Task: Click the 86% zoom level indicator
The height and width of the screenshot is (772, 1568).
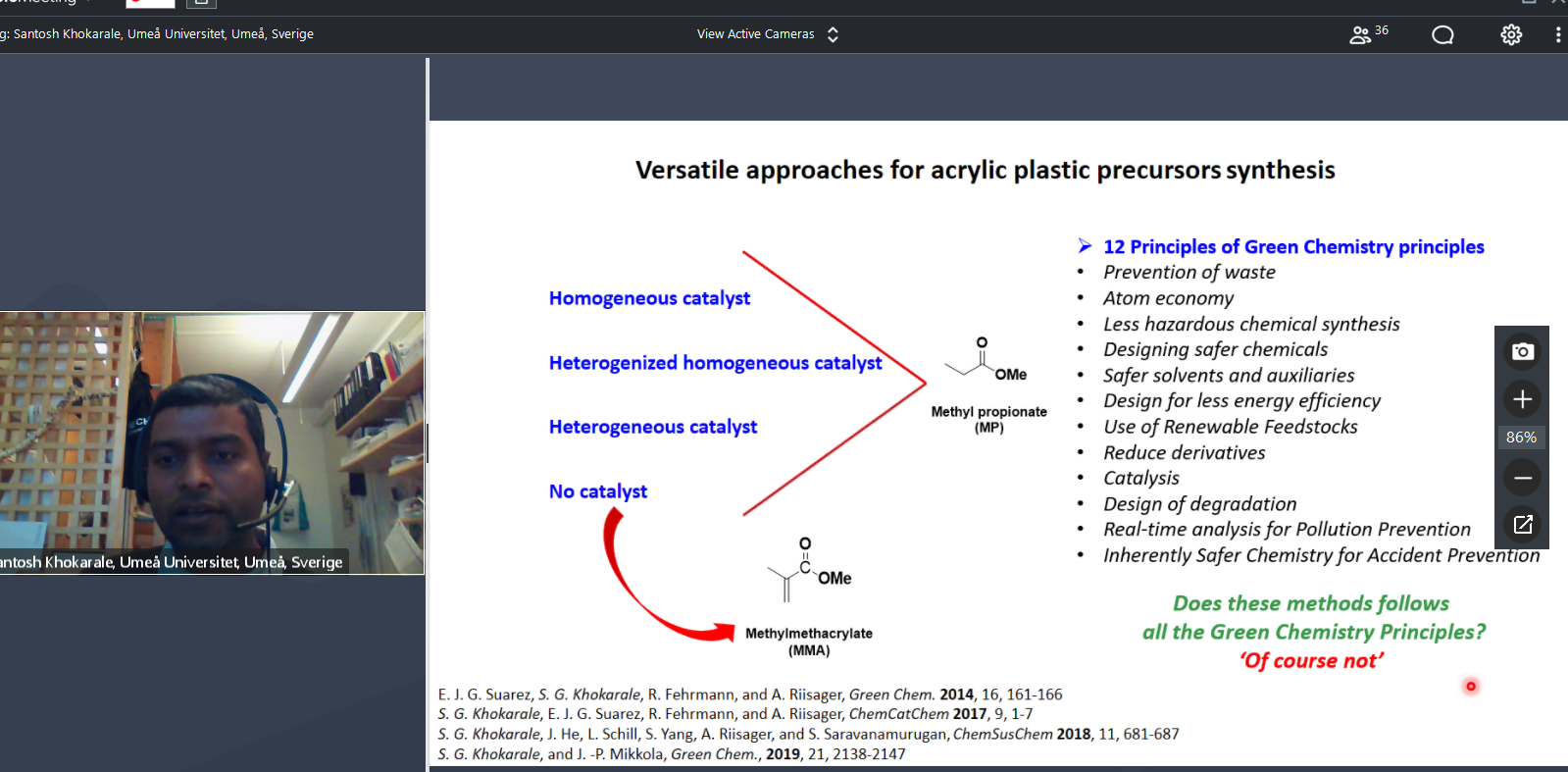Action: coord(1521,437)
